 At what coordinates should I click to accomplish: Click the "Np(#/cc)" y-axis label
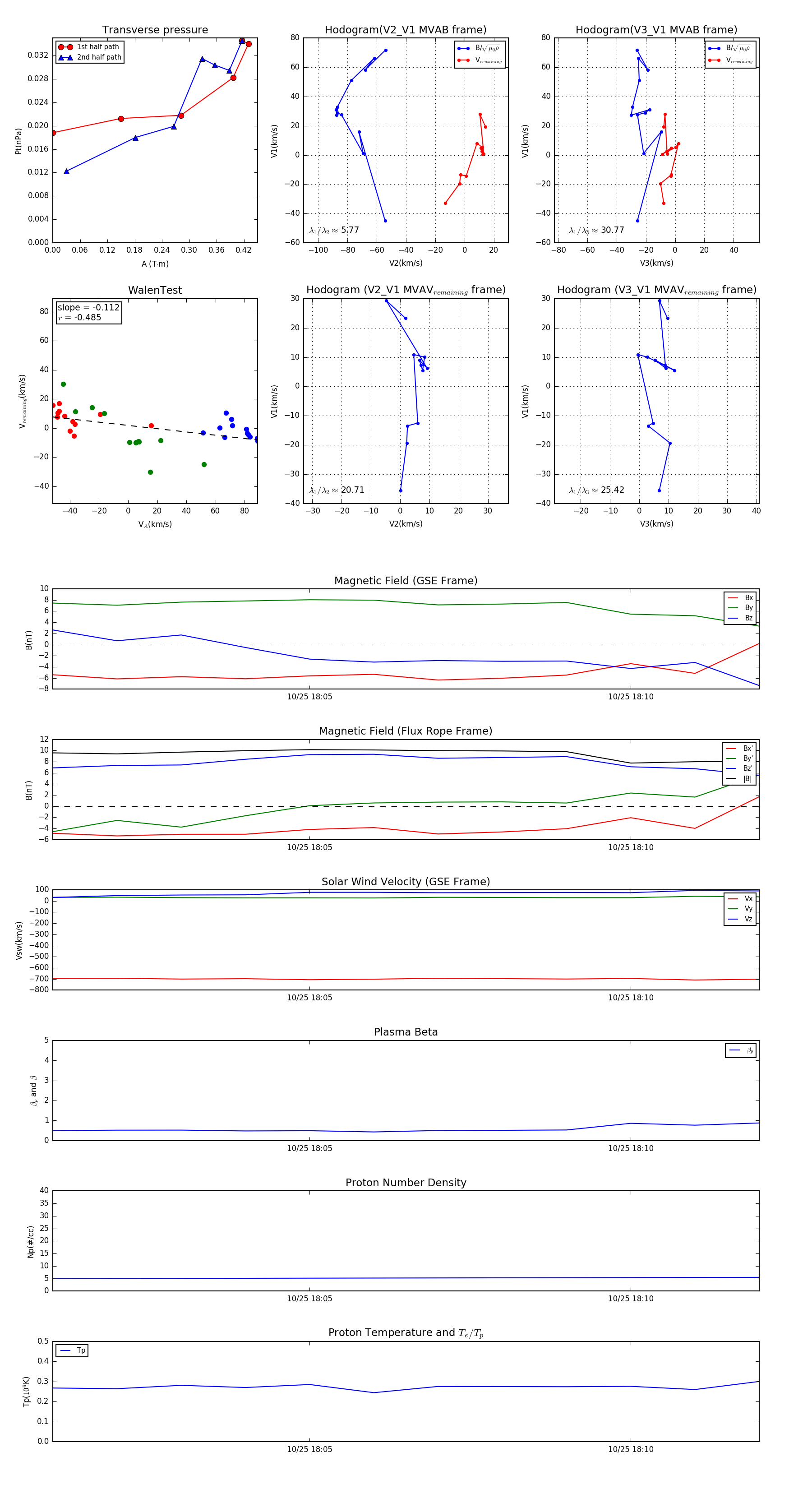click(31, 1241)
